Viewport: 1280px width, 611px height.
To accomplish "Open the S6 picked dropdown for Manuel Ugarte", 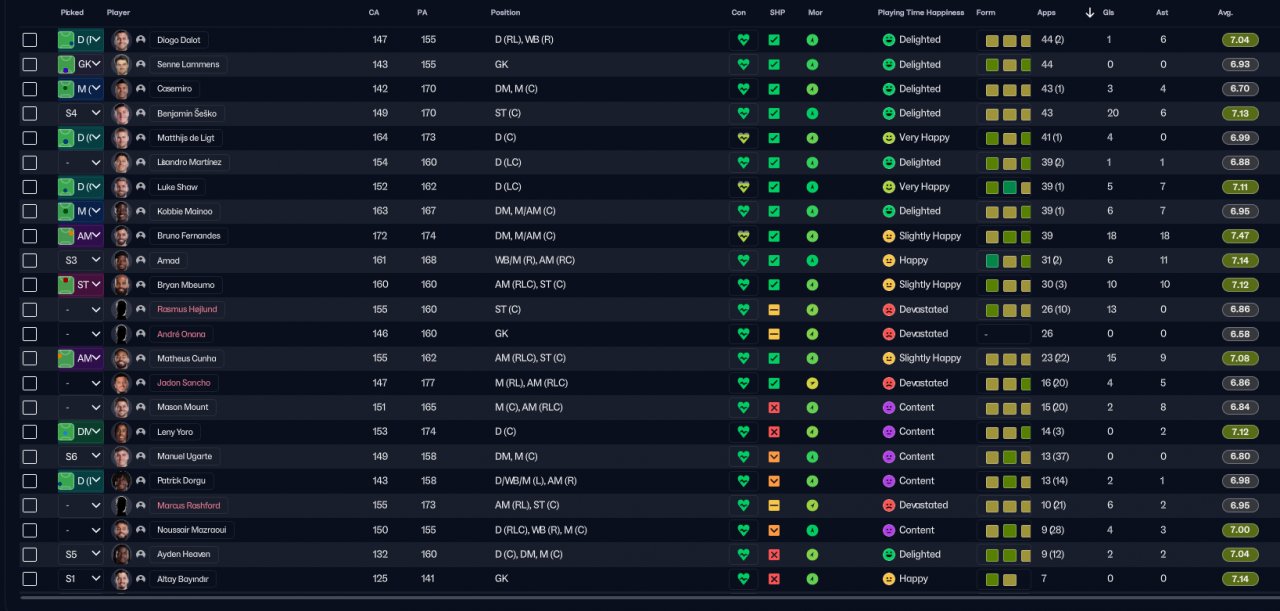I will pyautogui.click(x=80, y=456).
